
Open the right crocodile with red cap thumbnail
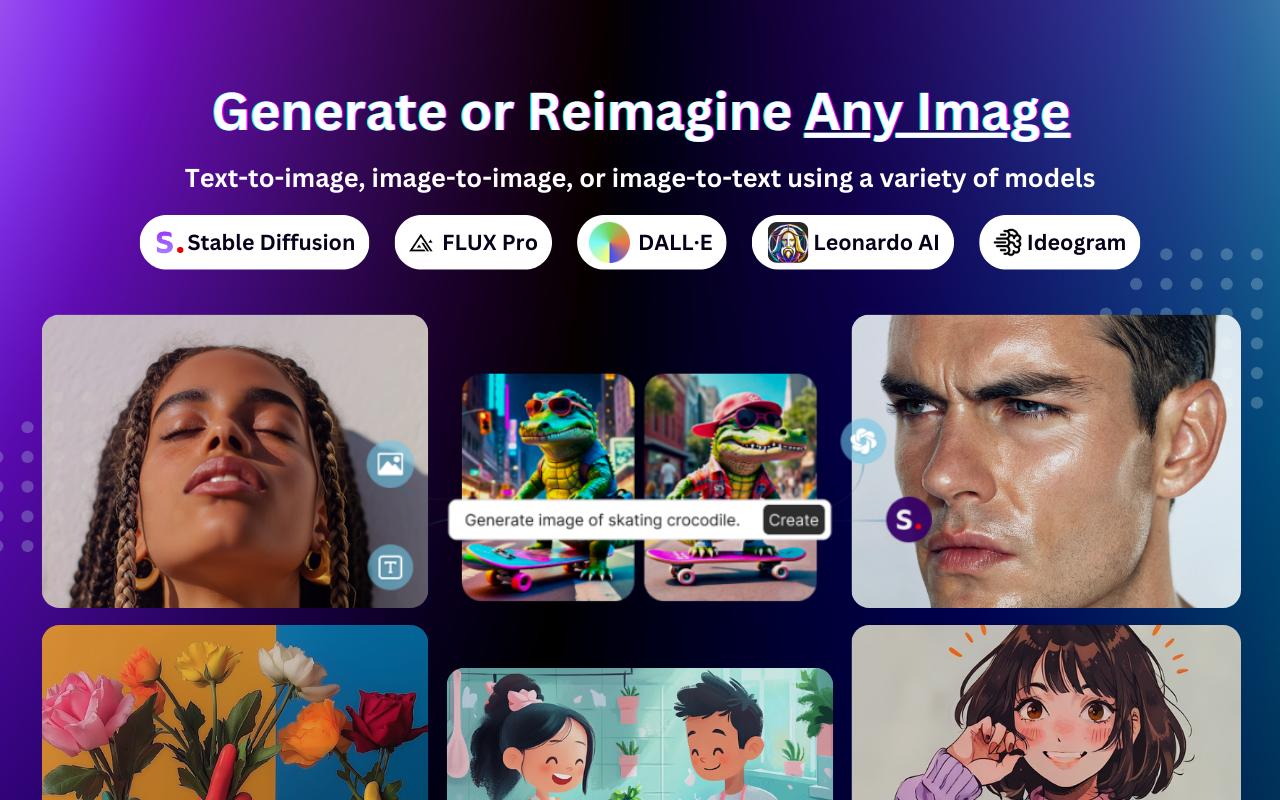click(x=730, y=487)
